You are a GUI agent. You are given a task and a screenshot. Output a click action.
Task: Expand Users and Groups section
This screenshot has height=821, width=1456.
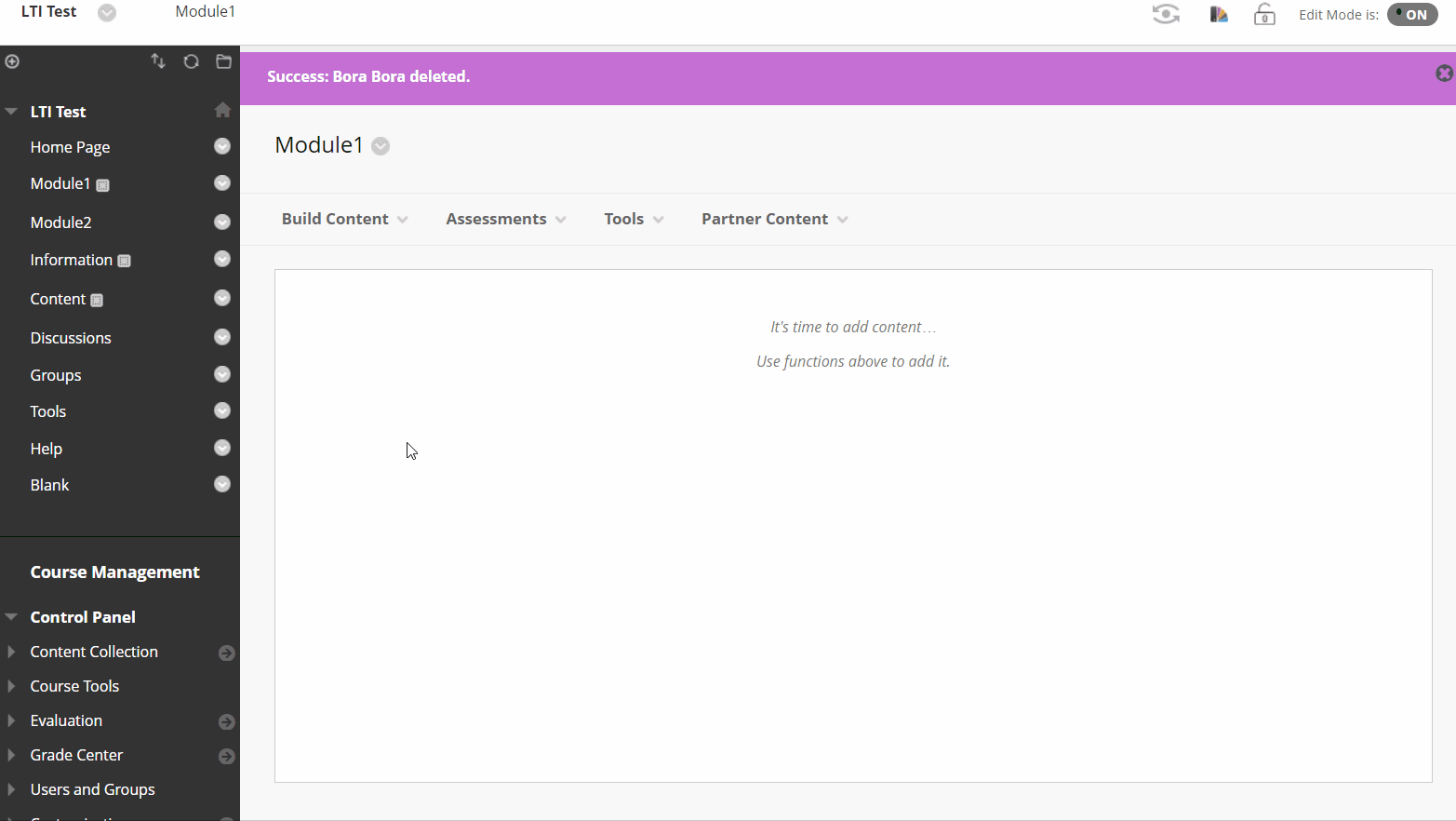click(x=11, y=789)
